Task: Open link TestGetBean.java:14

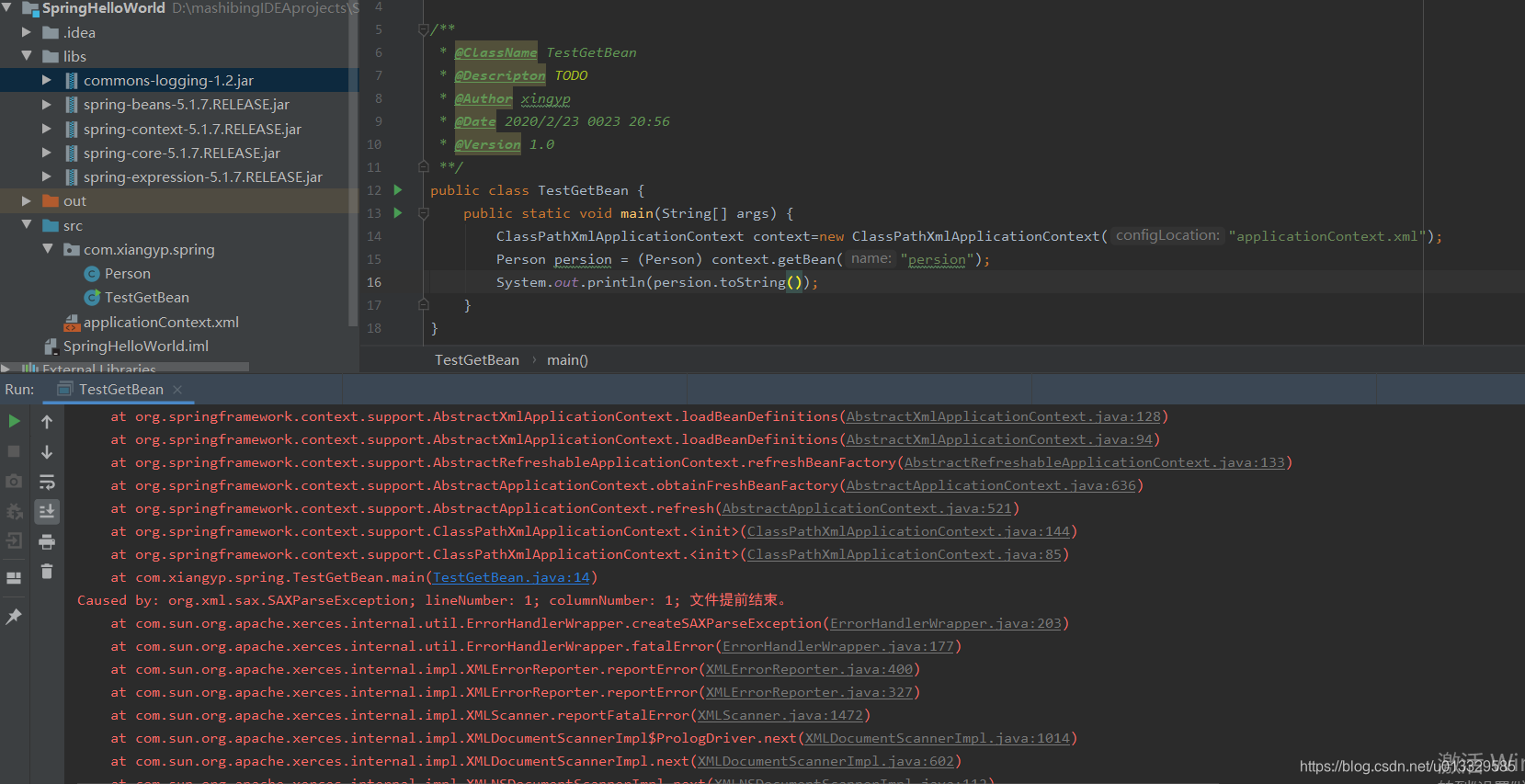Action: tap(511, 577)
